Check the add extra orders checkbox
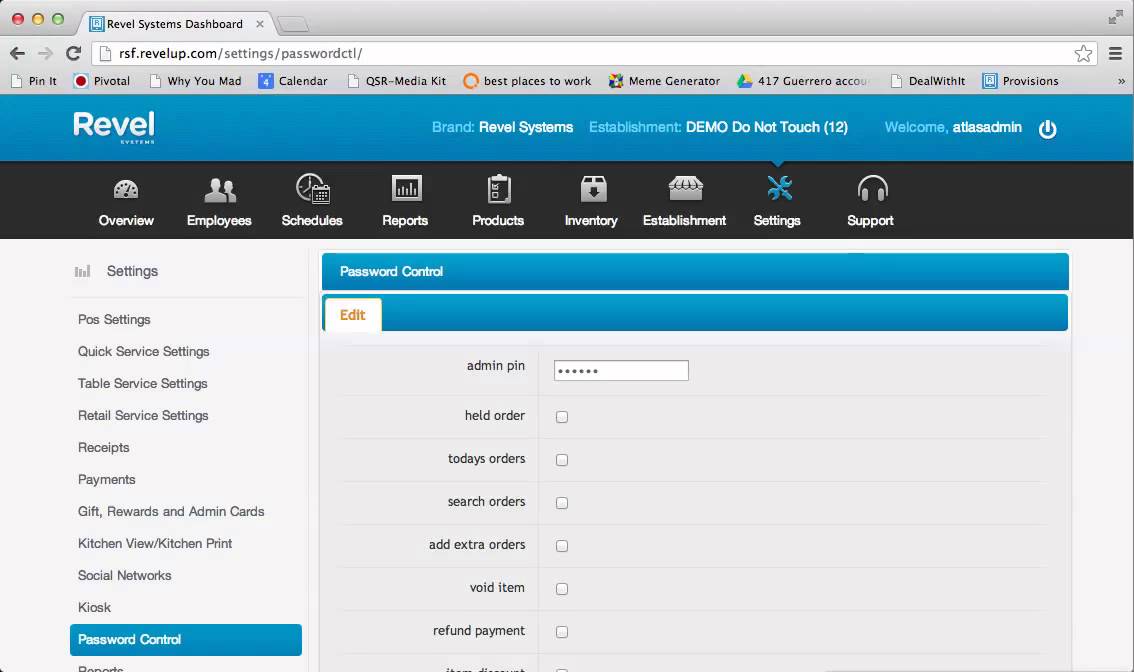This screenshot has width=1134, height=672. pyautogui.click(x=562, y=546)
